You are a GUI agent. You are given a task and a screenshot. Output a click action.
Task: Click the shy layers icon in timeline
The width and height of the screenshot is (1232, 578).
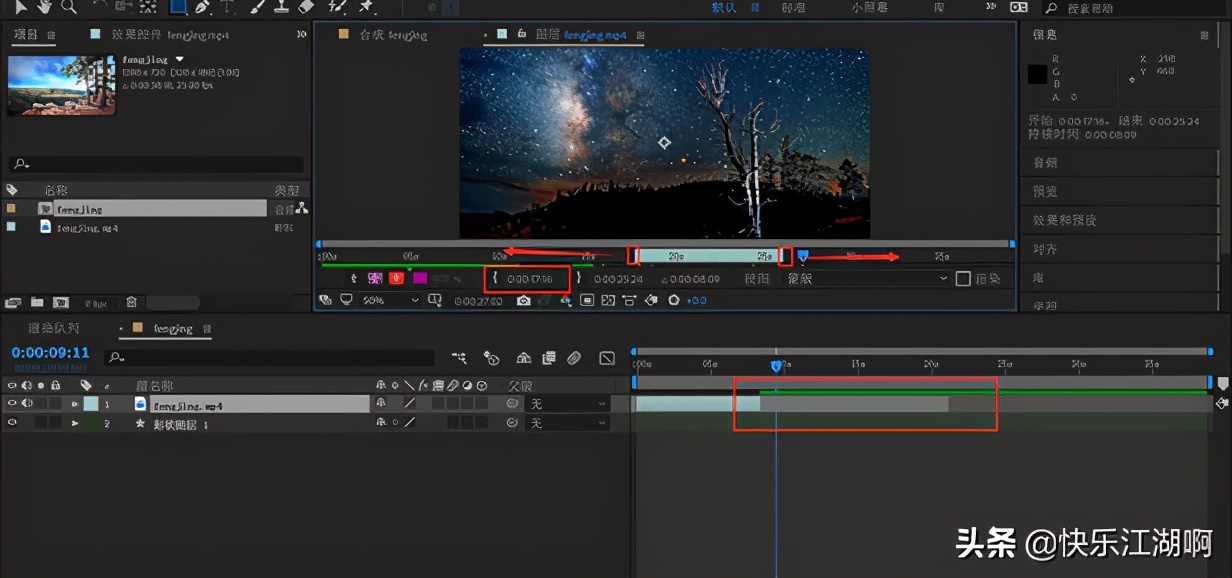click(523, 357)
